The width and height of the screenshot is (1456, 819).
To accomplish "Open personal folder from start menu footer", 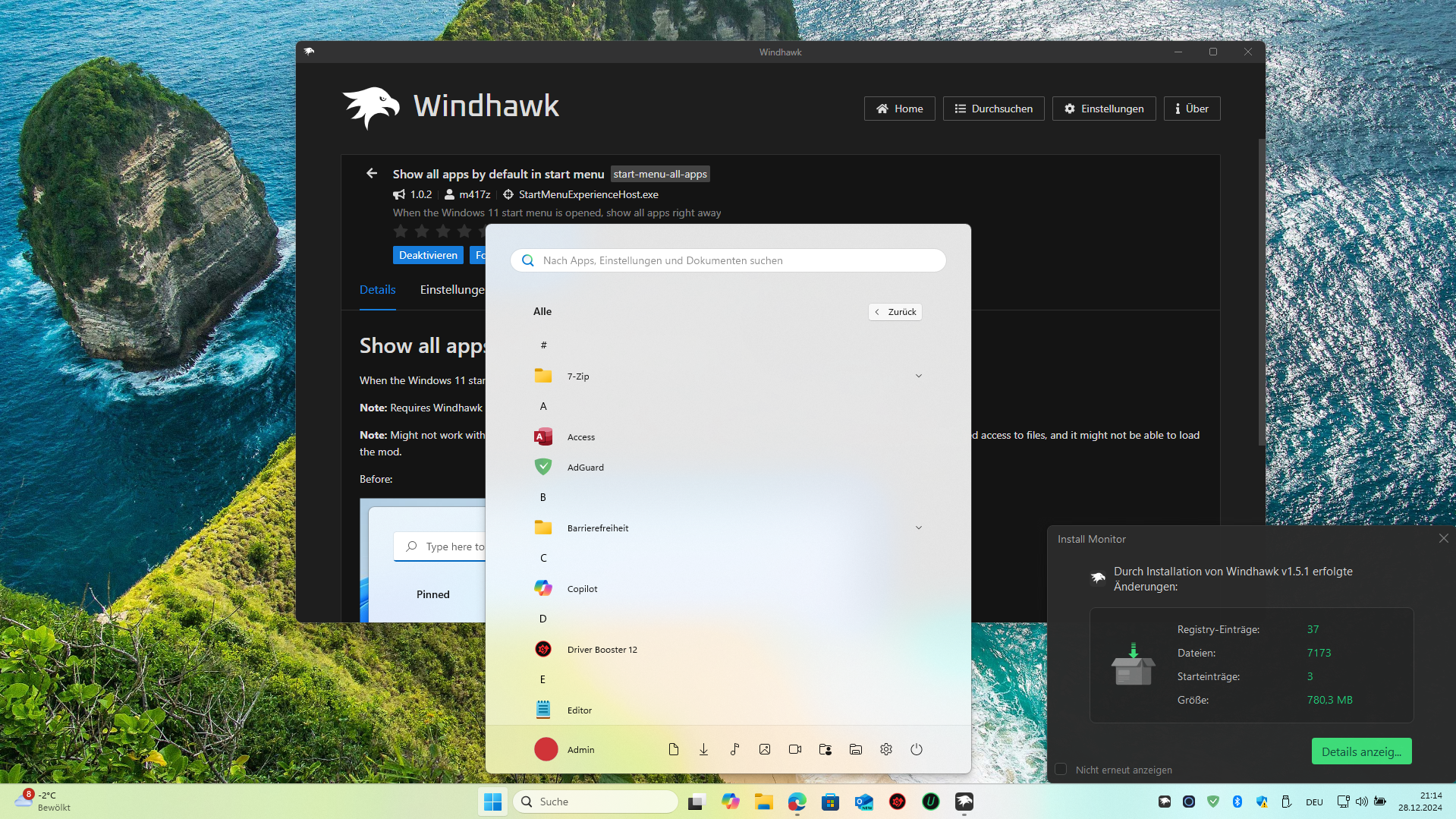I will click(x=825, y=749).
